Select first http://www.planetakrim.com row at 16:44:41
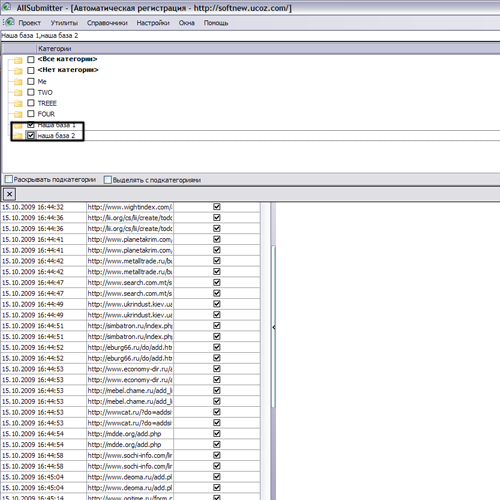The image size is (500, 500). 130,239
